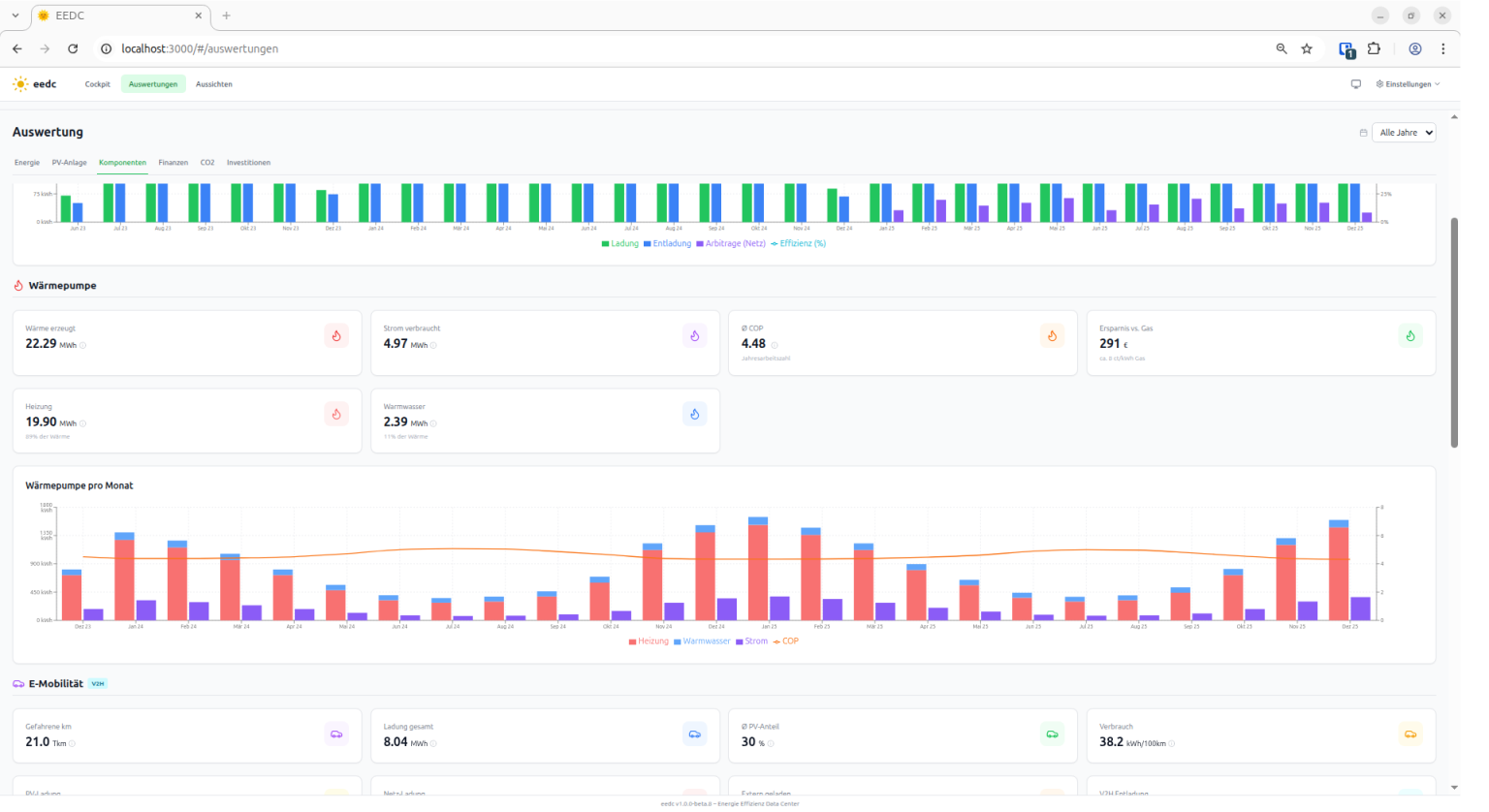Click the green icon in Ersparnis vs. Gas card
1489x812 pixels.
tap(1410, 336)
